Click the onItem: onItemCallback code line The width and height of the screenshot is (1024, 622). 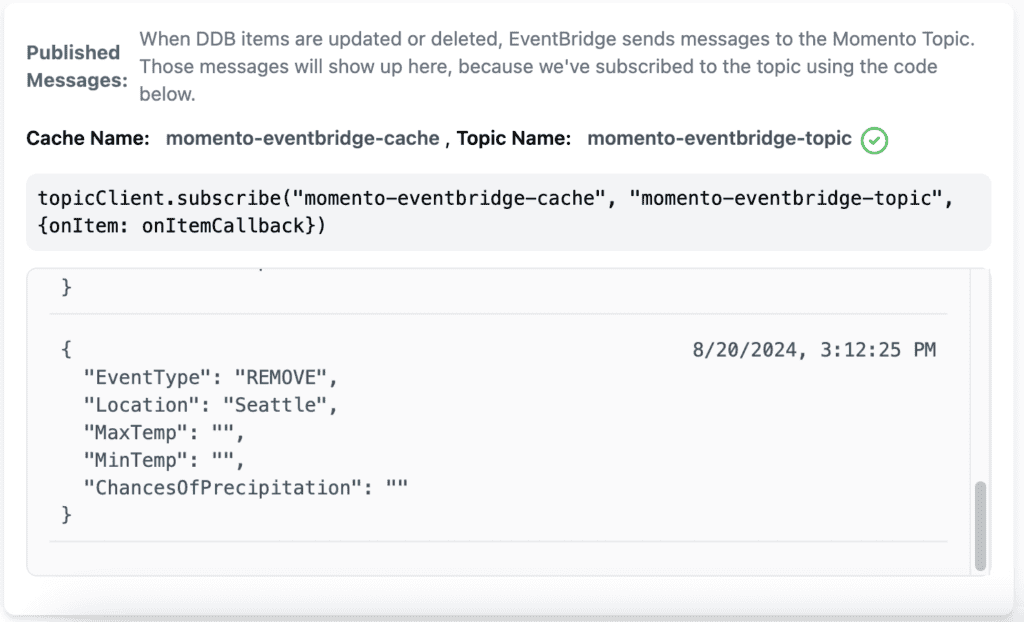182,225
